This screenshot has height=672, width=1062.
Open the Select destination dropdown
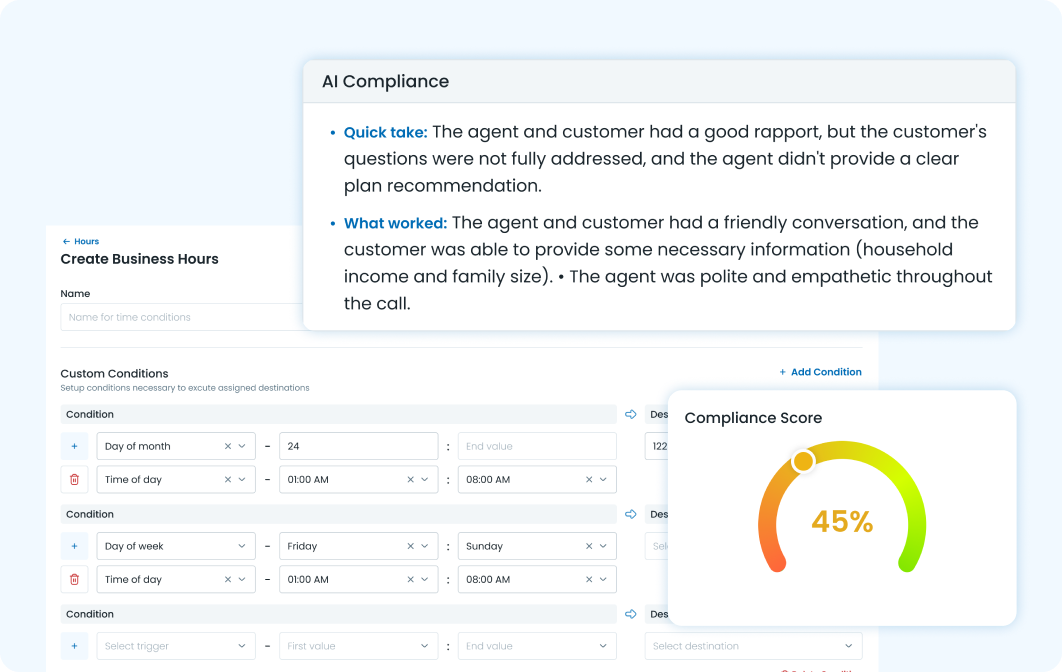[x=752, y=646]
